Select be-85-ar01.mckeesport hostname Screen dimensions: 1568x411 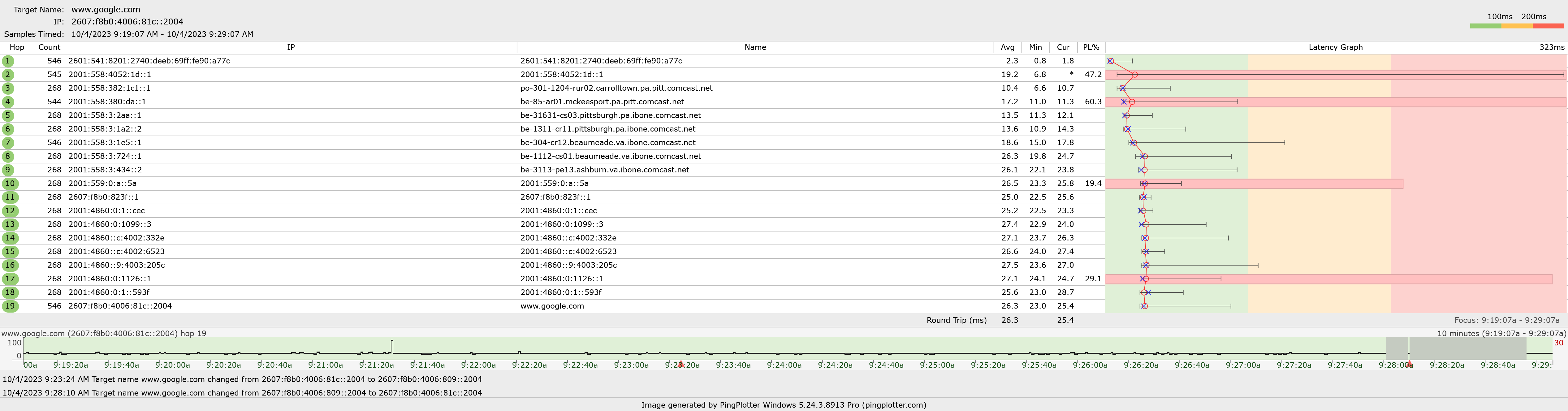tap(602, 102)
